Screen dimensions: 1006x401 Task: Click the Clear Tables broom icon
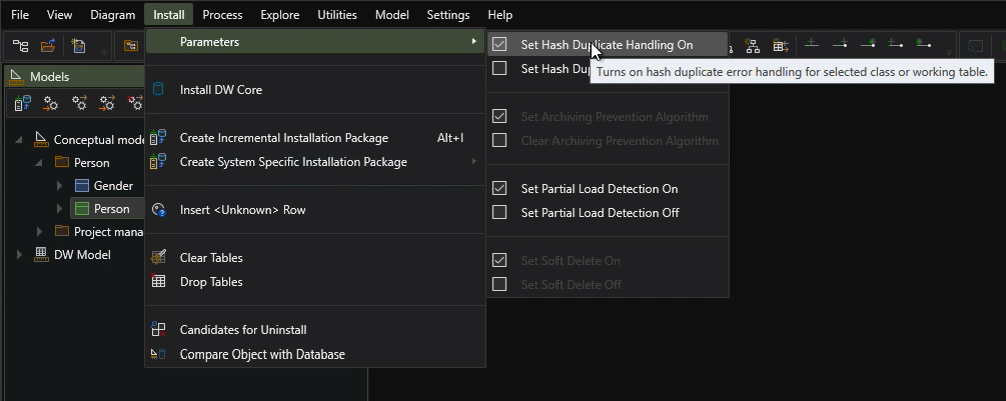158,258
